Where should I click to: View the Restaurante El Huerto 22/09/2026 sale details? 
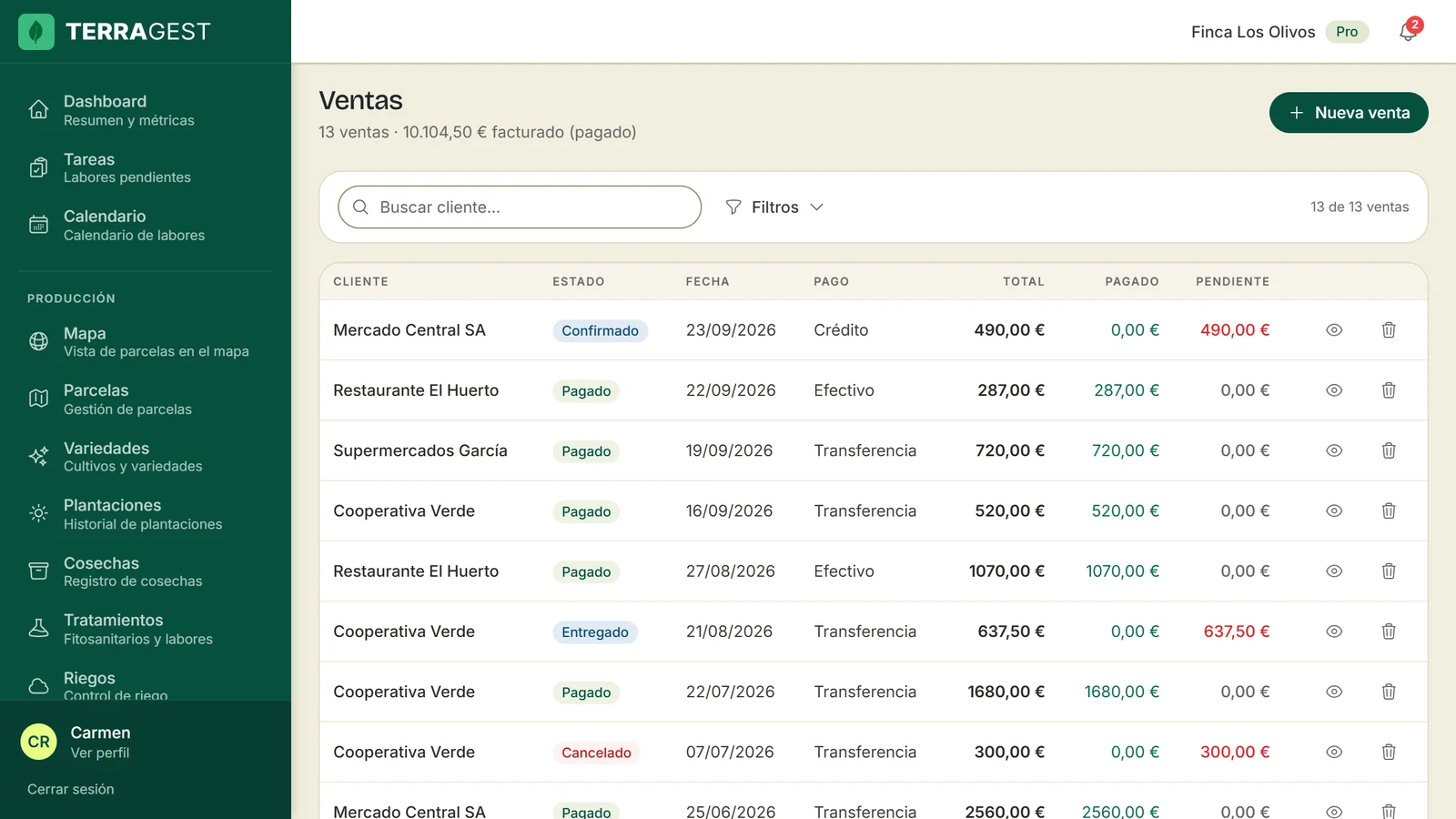pos(1334,390)
